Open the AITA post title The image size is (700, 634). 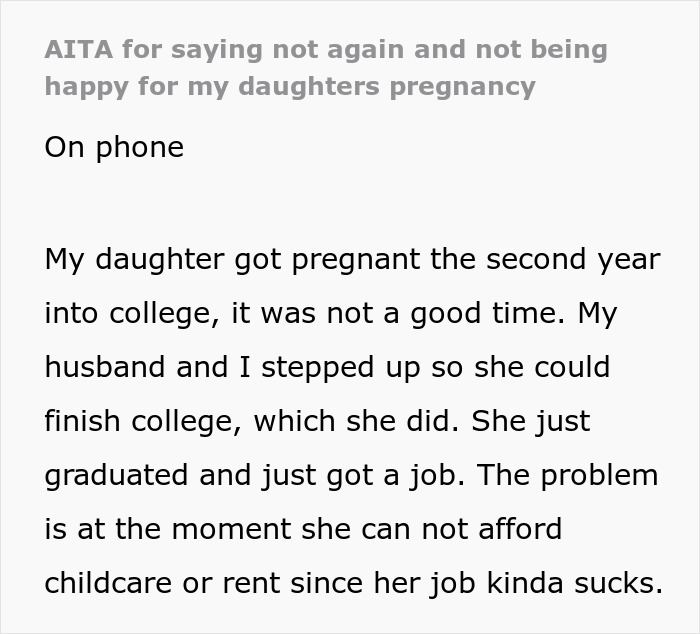(325, 67)
